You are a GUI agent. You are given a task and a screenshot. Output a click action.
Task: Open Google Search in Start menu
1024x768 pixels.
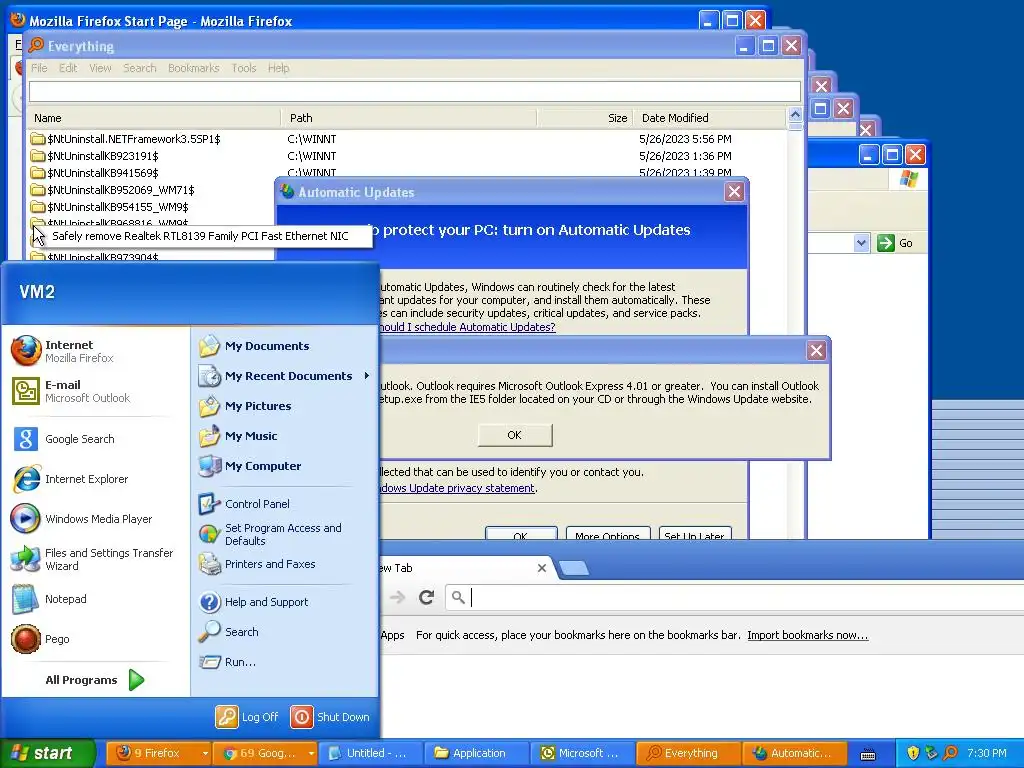click(63, 439)
